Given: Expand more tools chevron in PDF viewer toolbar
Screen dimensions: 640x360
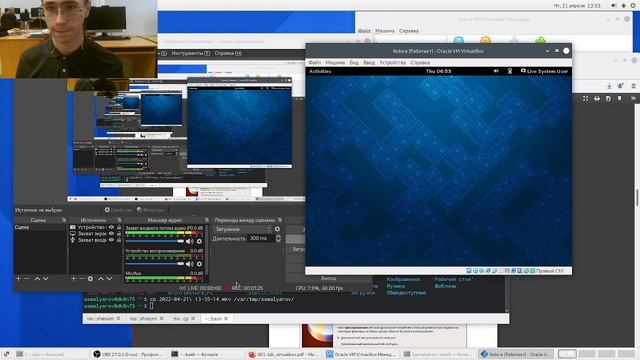Looking at the screenshot, I should tap(633, 98).
